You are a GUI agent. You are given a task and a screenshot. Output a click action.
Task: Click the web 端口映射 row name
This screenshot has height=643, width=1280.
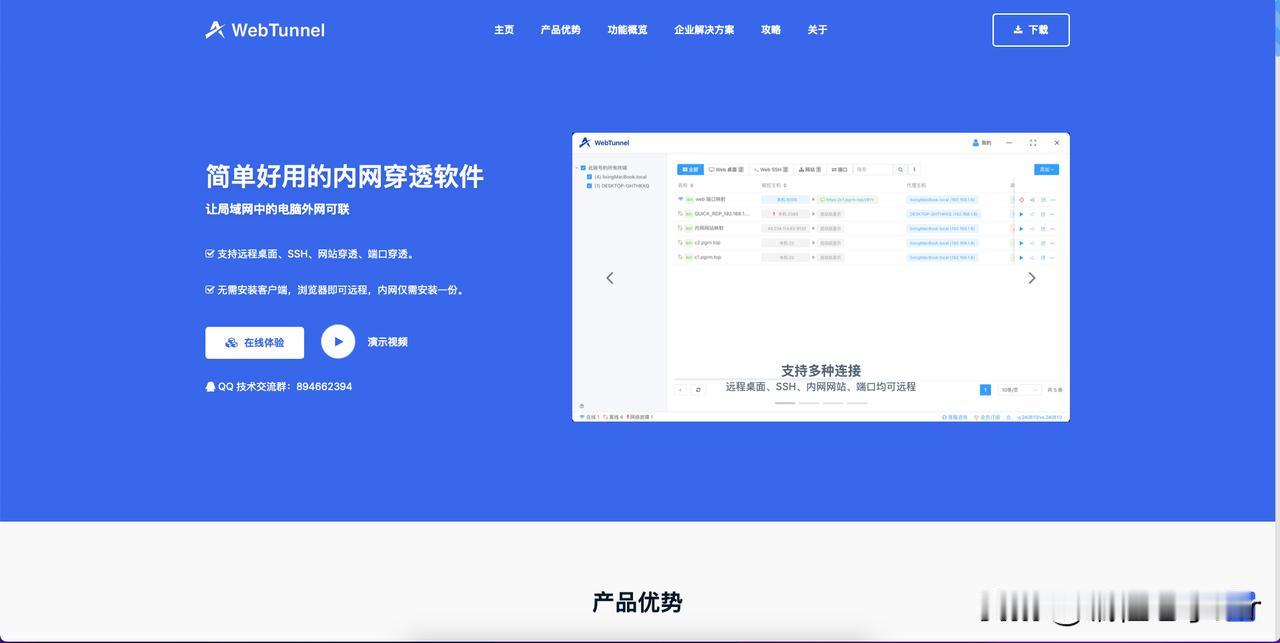tap(710, 199)
